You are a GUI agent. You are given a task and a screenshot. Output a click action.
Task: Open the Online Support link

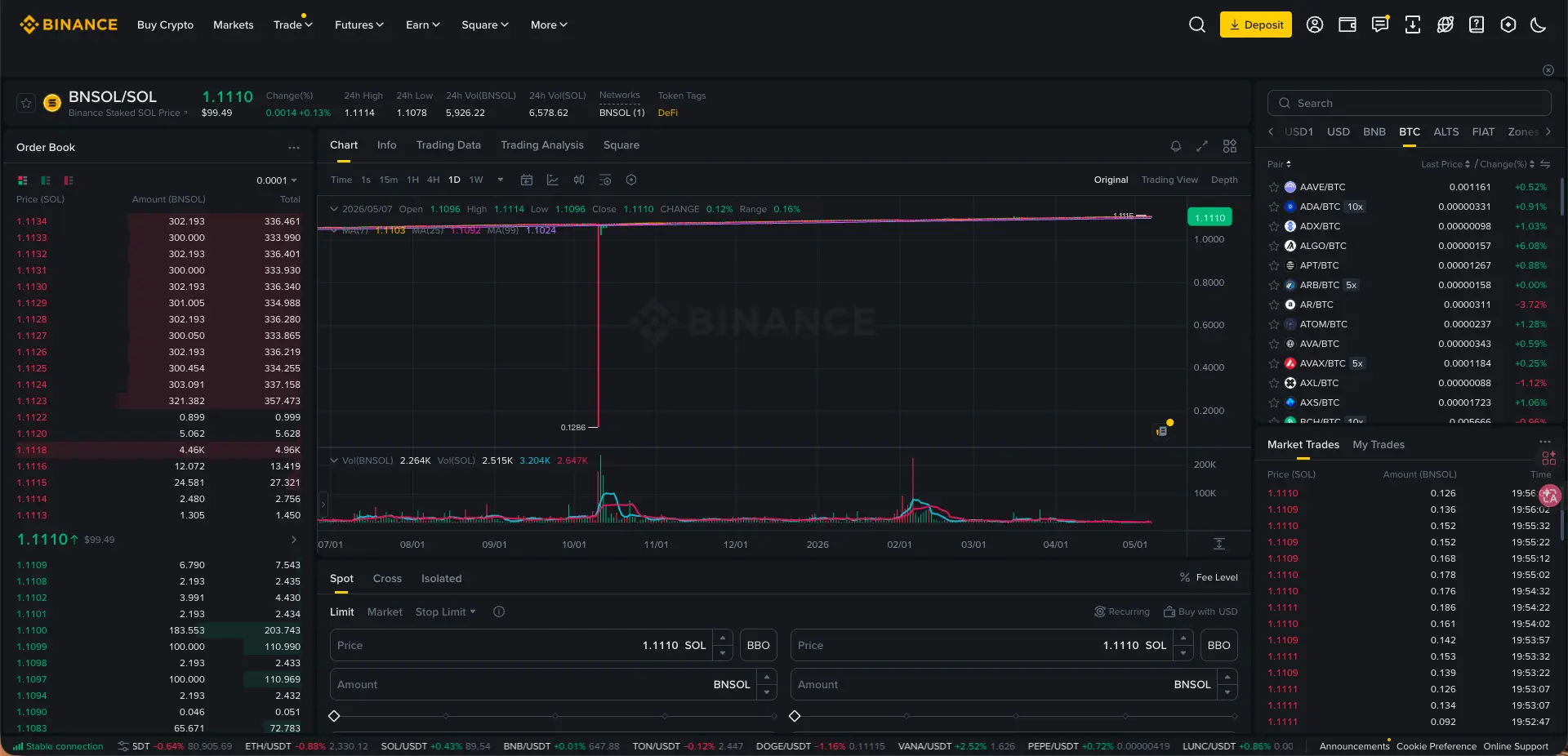1516,746
